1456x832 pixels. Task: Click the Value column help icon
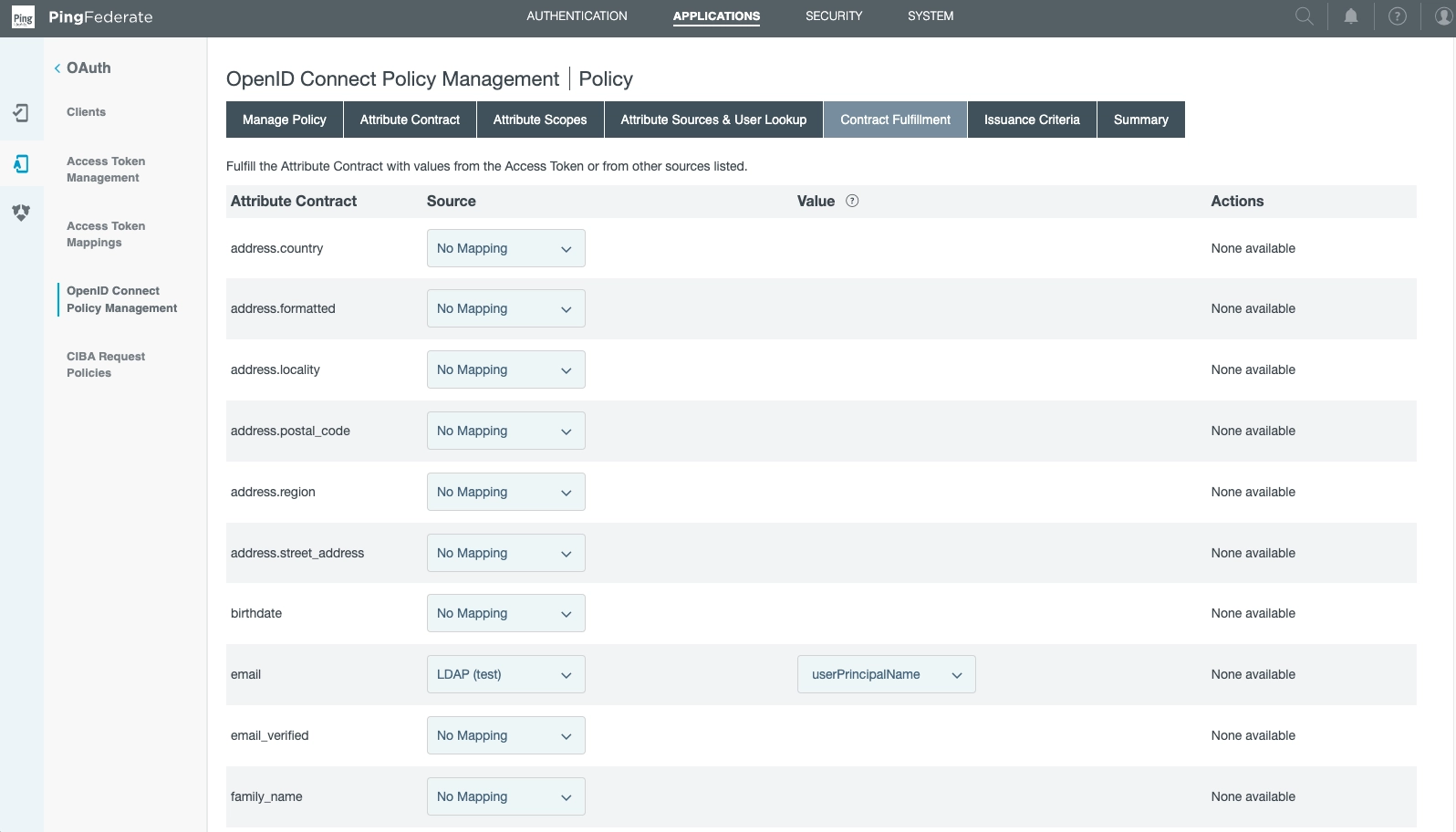[852, 202]
